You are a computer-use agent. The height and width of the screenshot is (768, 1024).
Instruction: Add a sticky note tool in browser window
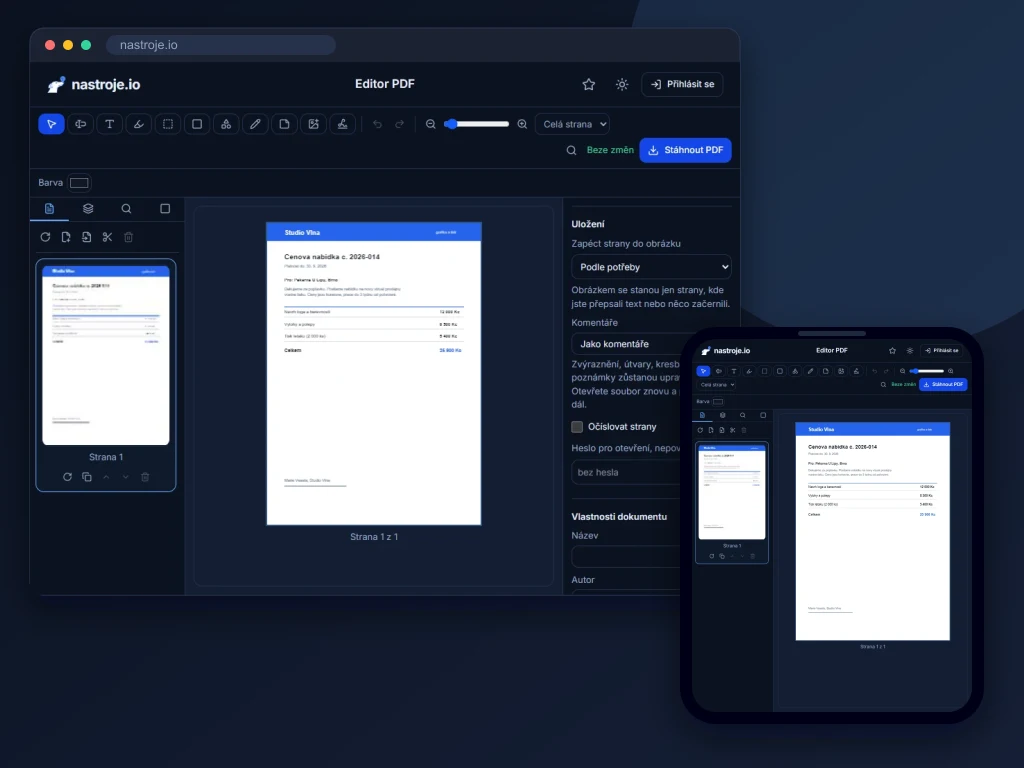coord(284,124)
